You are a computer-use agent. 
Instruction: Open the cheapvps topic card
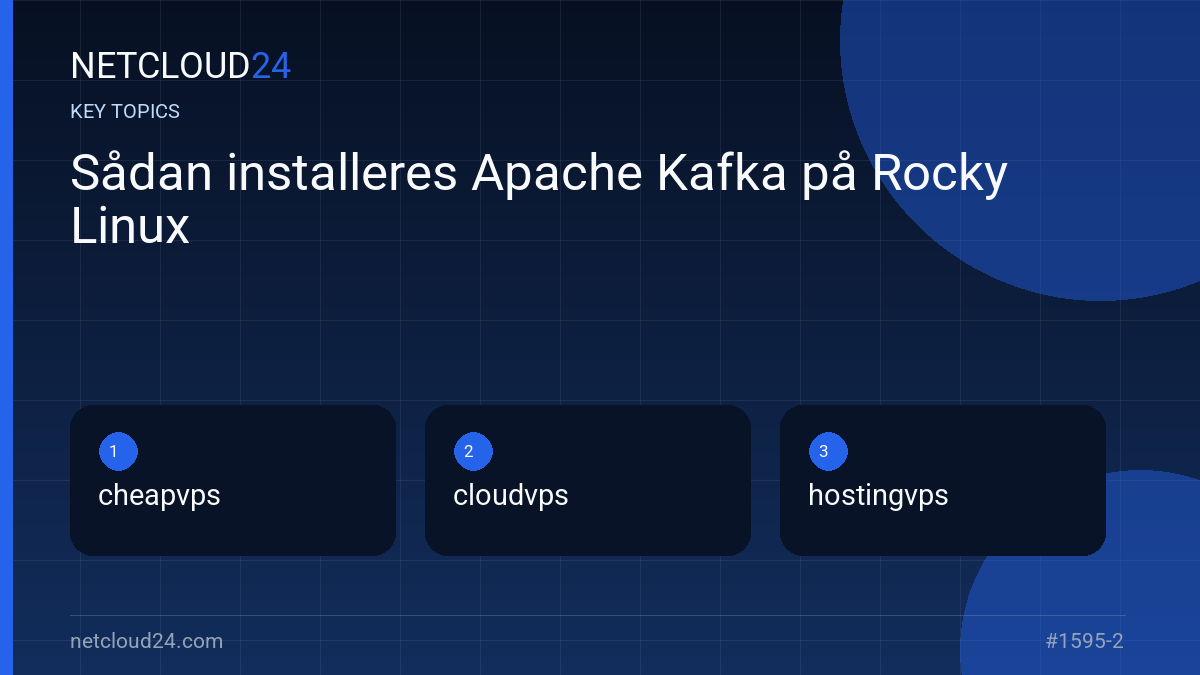pos(233,480)
